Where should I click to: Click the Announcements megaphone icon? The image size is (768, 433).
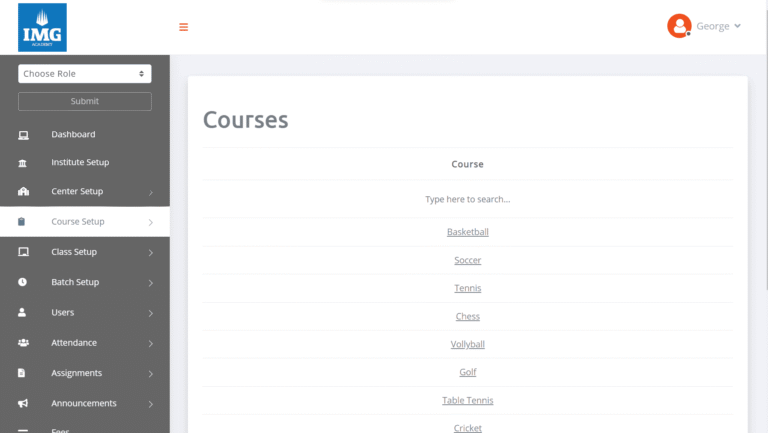pos(23,404)
